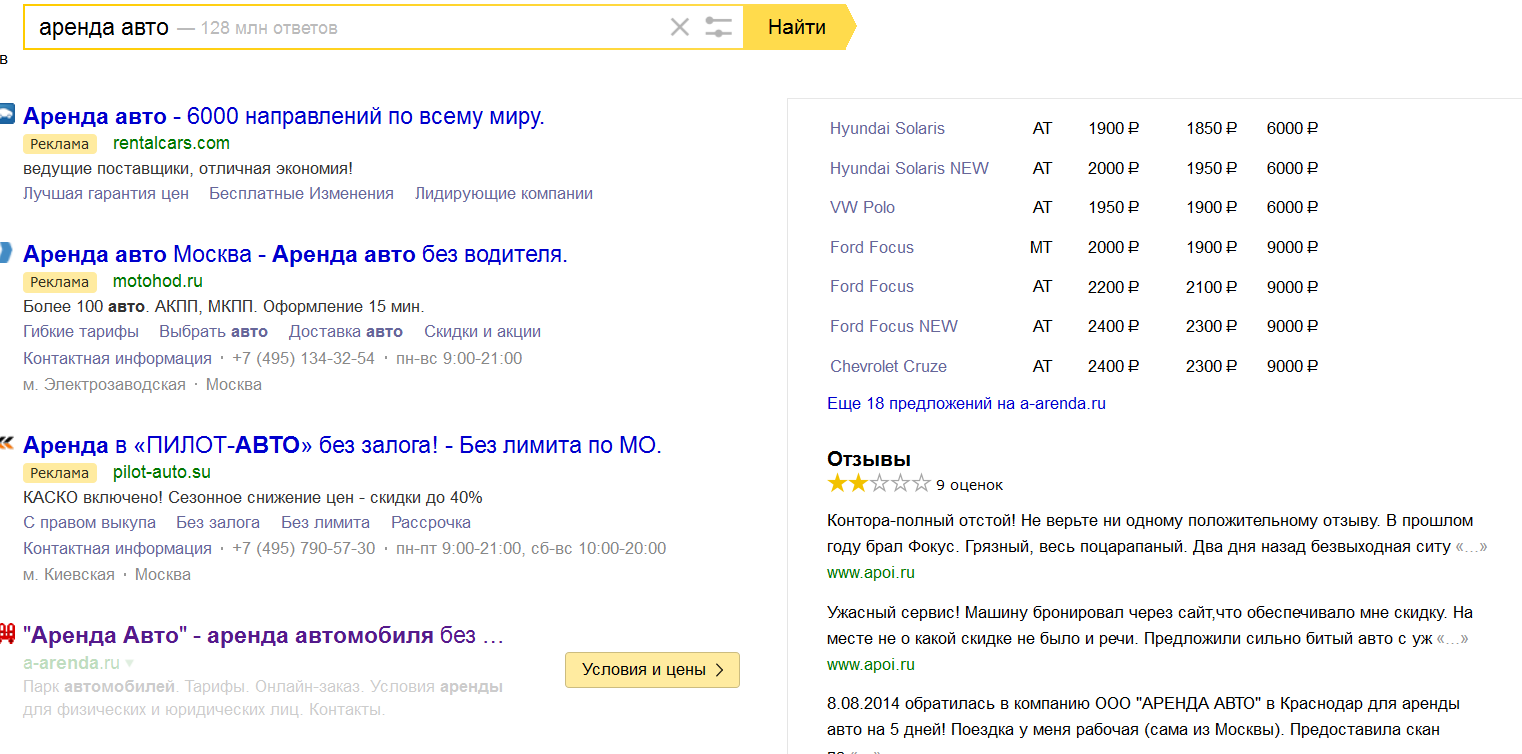Viewport: 1522px width, 754px height.
Task: Open Аренда авто 6000 направлений result
Action: coord(283,116)
